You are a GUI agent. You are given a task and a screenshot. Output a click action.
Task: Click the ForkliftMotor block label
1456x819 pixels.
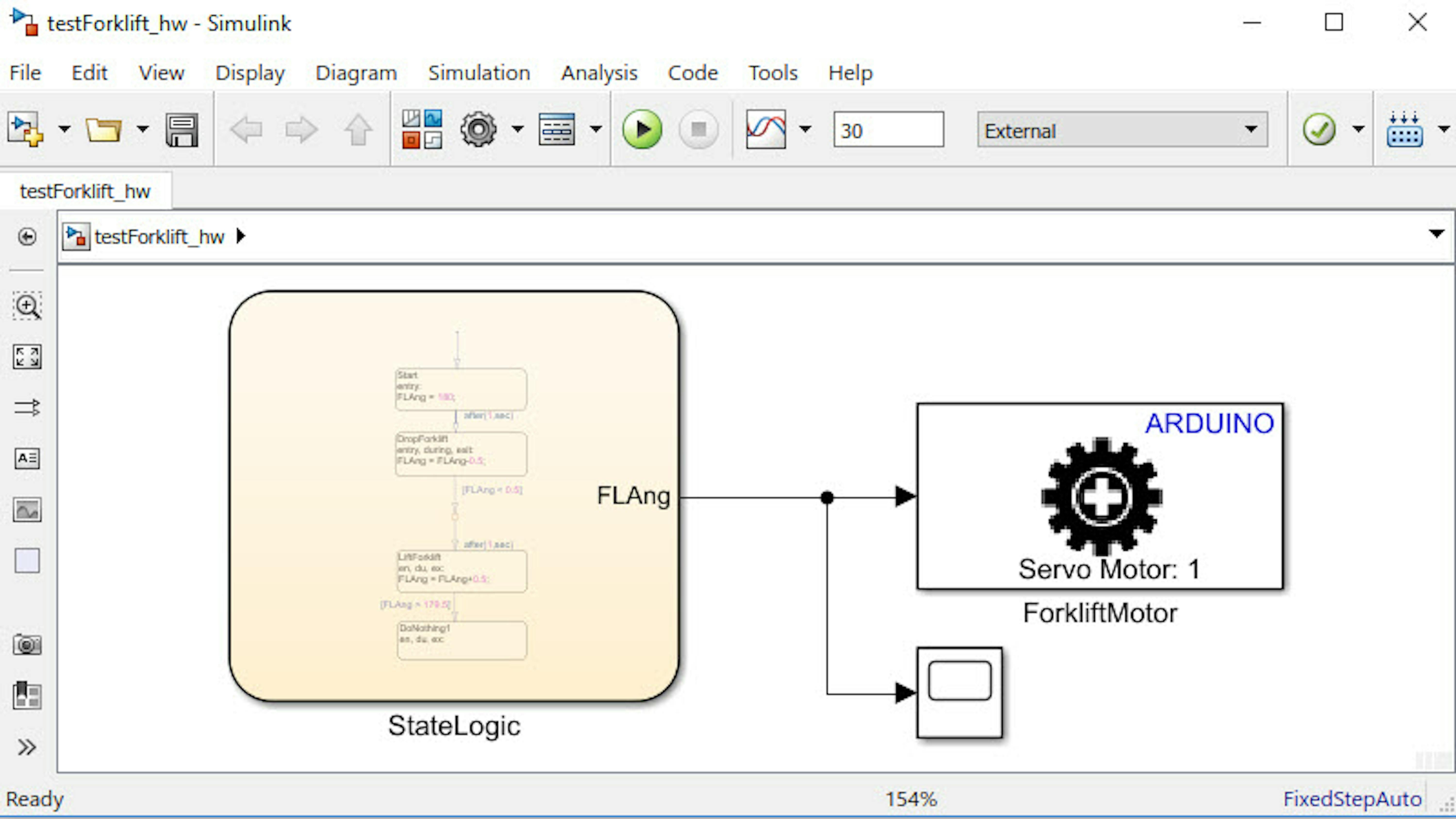tap(1100, 613)
